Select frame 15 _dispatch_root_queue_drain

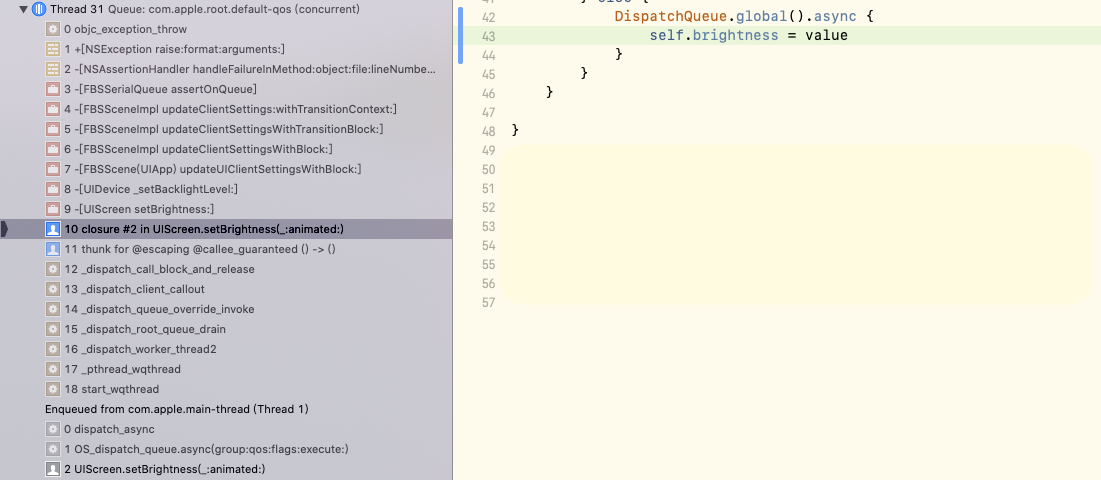coord(226,329)
